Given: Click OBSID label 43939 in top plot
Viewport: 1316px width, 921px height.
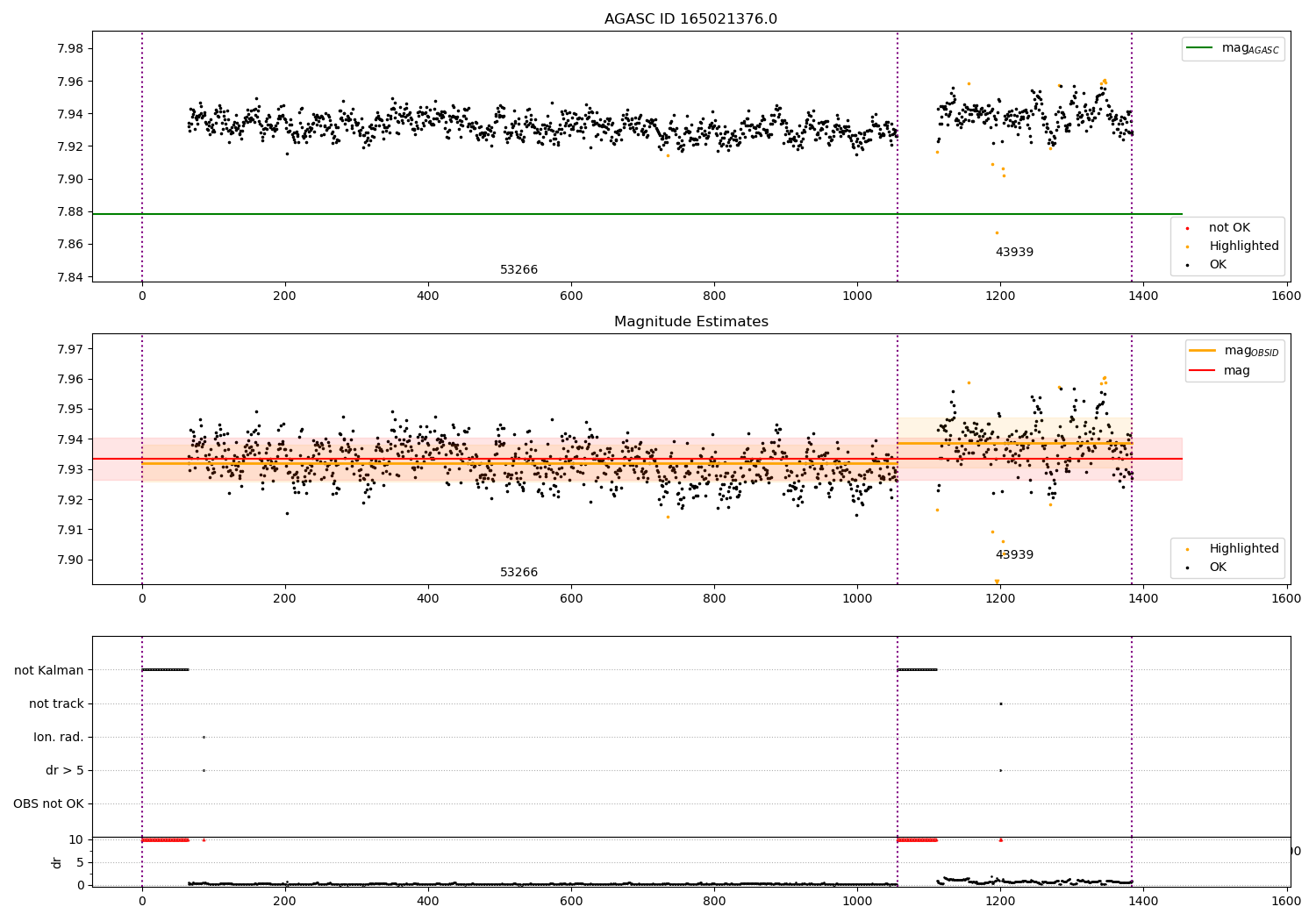Looking at the screenshot, I should (x=1014, y=253).
